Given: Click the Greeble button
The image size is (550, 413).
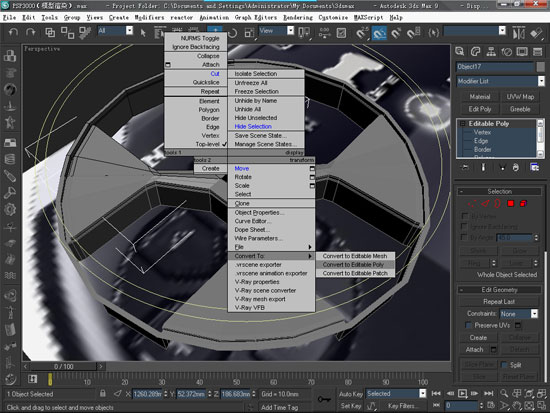Looking at the screenshot, I should click(520, 109).
